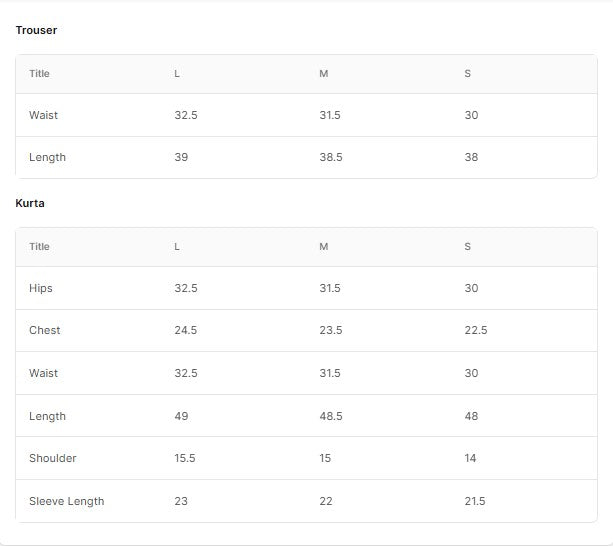Image resolution: width=613 pixels, height=546 pixels.
Task: Click the Trouser table heading
Action: click(x=36, y=30)
